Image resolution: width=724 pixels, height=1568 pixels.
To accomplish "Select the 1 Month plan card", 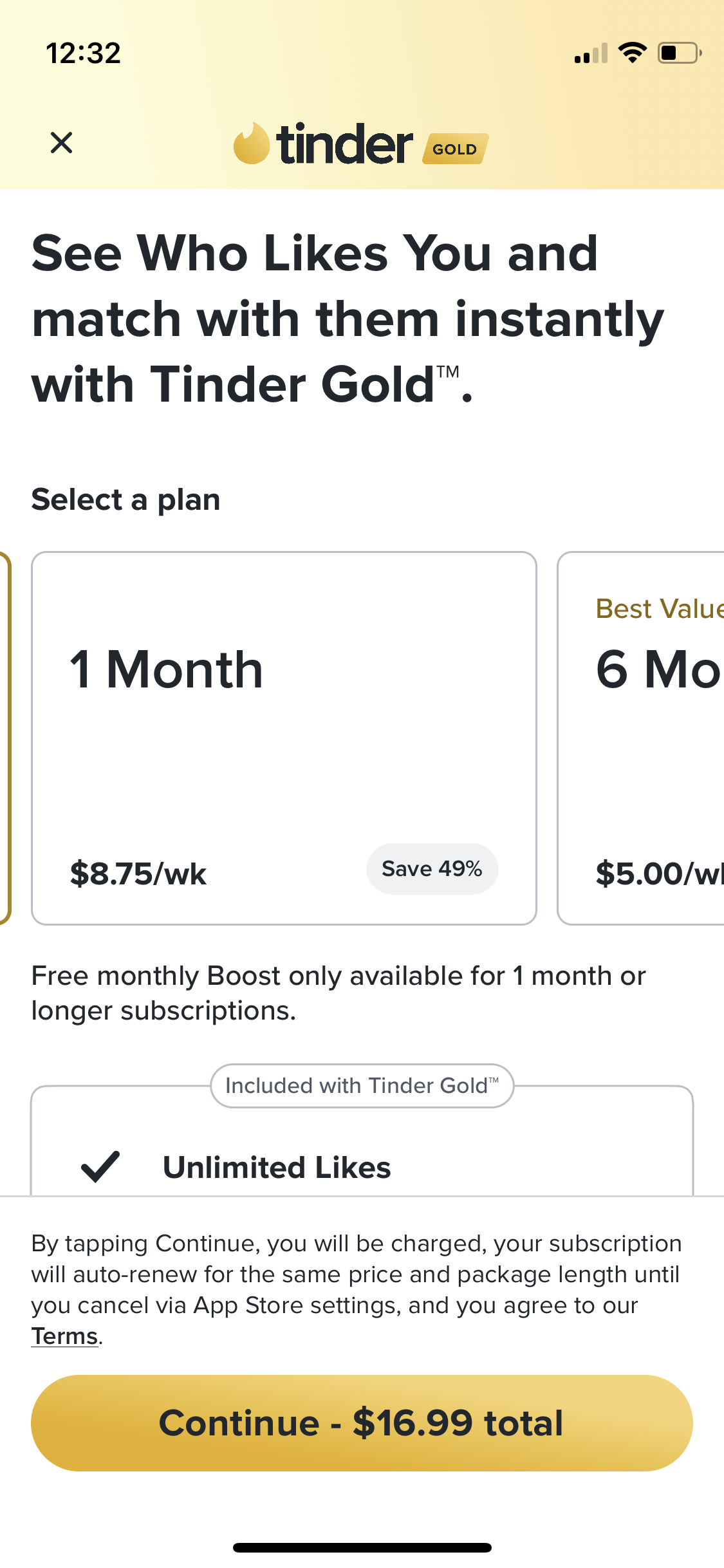I will (x=284, y=738).
